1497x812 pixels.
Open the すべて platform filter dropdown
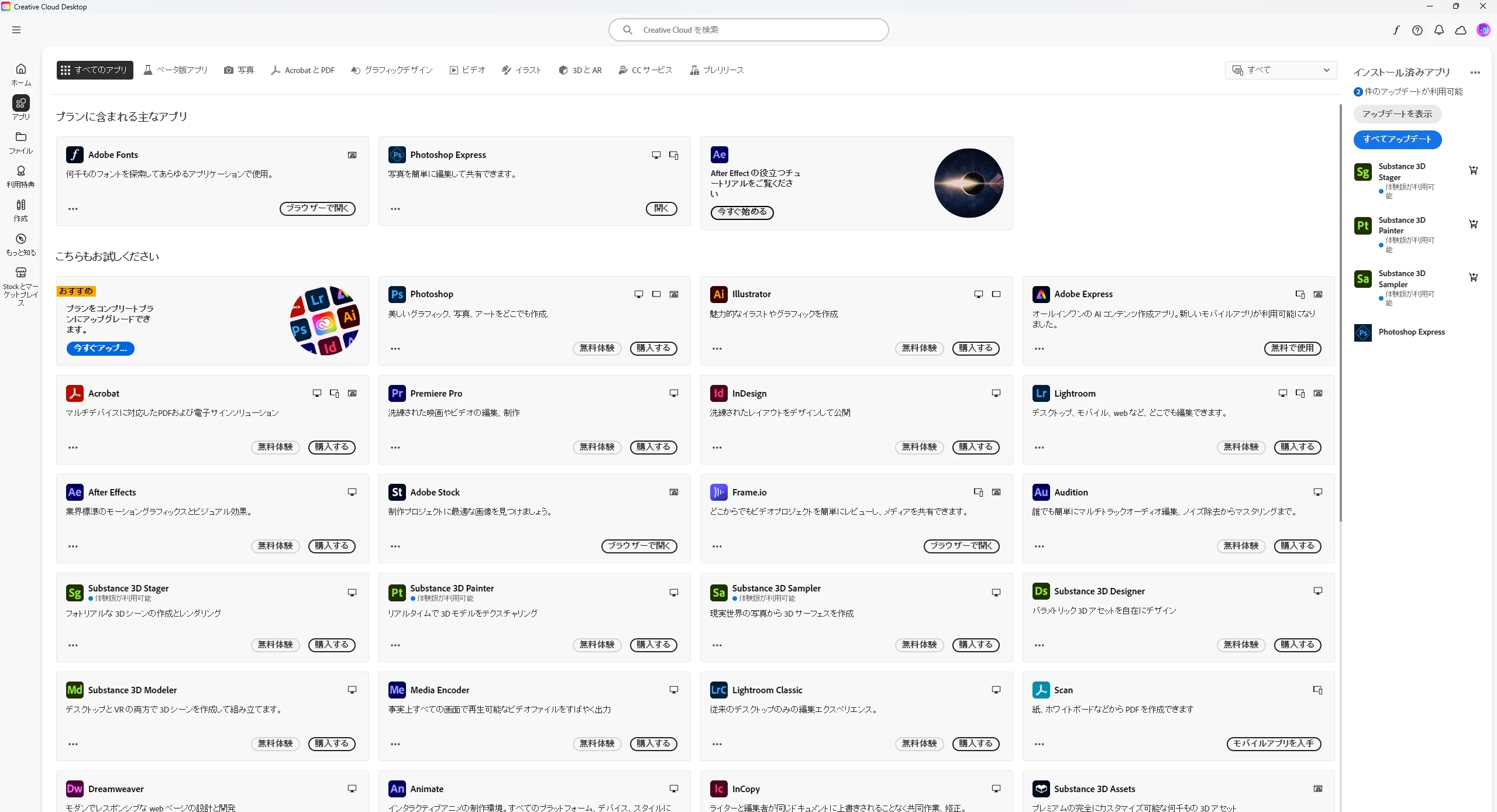1280,70
